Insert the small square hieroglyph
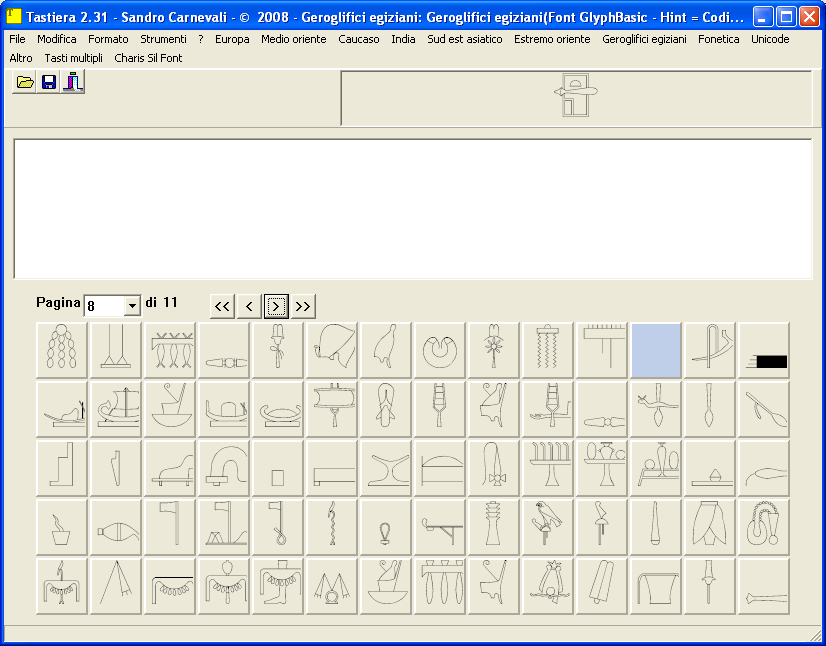 click(278, 468)
